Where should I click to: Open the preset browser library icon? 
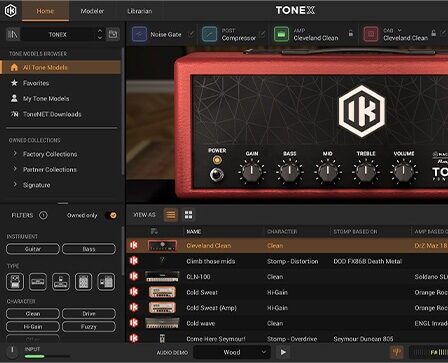tap(13, 34)
